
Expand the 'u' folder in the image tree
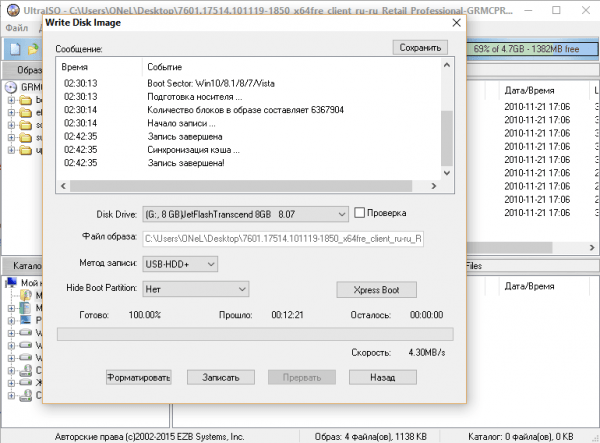(x=11, y=150)
